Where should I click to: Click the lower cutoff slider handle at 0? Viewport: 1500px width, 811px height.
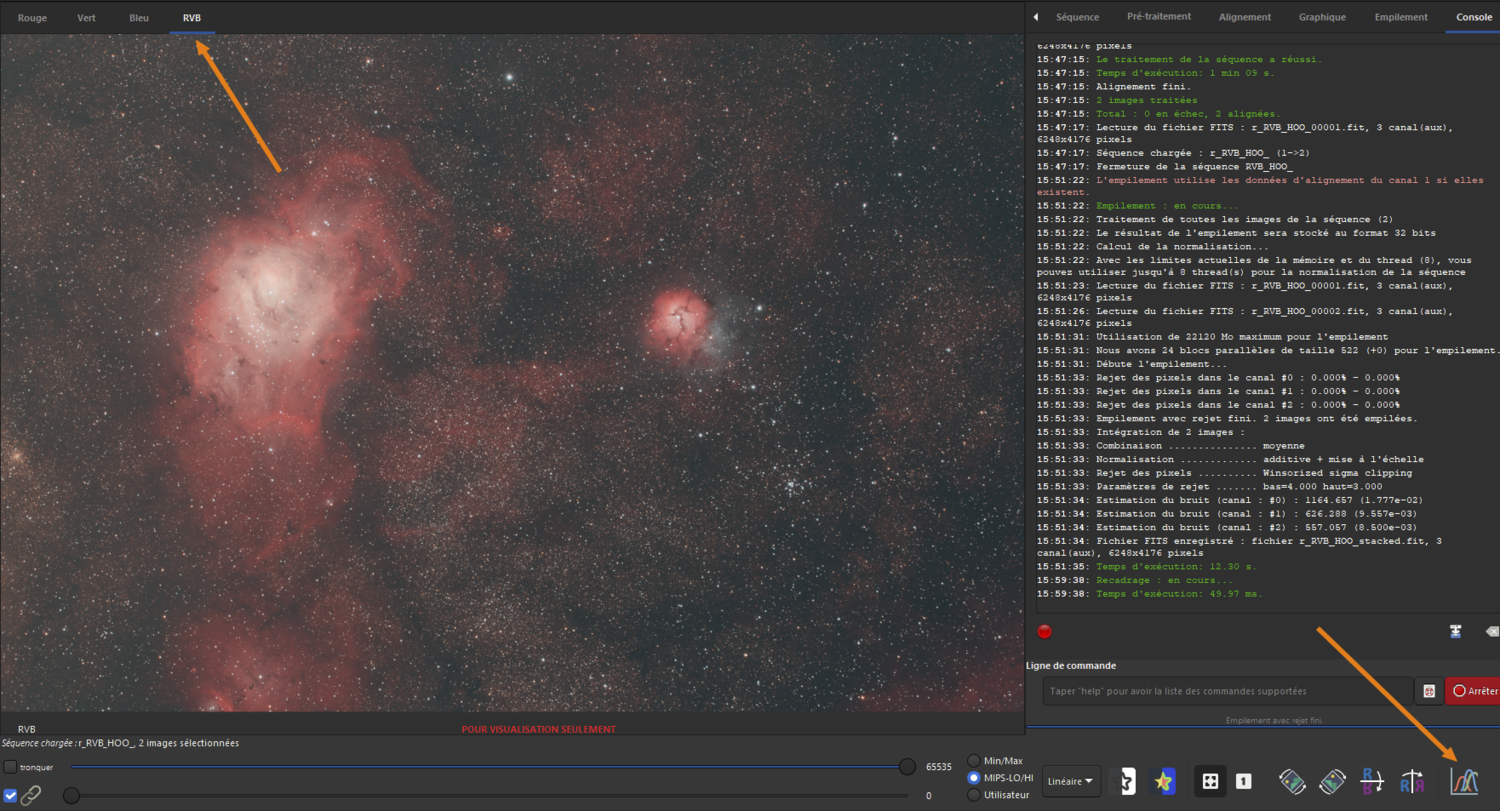coord(71,796)
